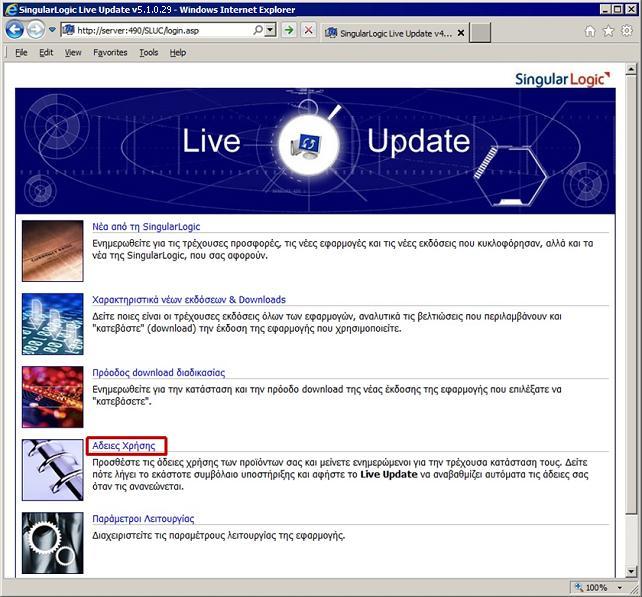Viewport: 642px width, 597px height.
Task: Click the scrollbar down arrow
Action: coord(631,571)
